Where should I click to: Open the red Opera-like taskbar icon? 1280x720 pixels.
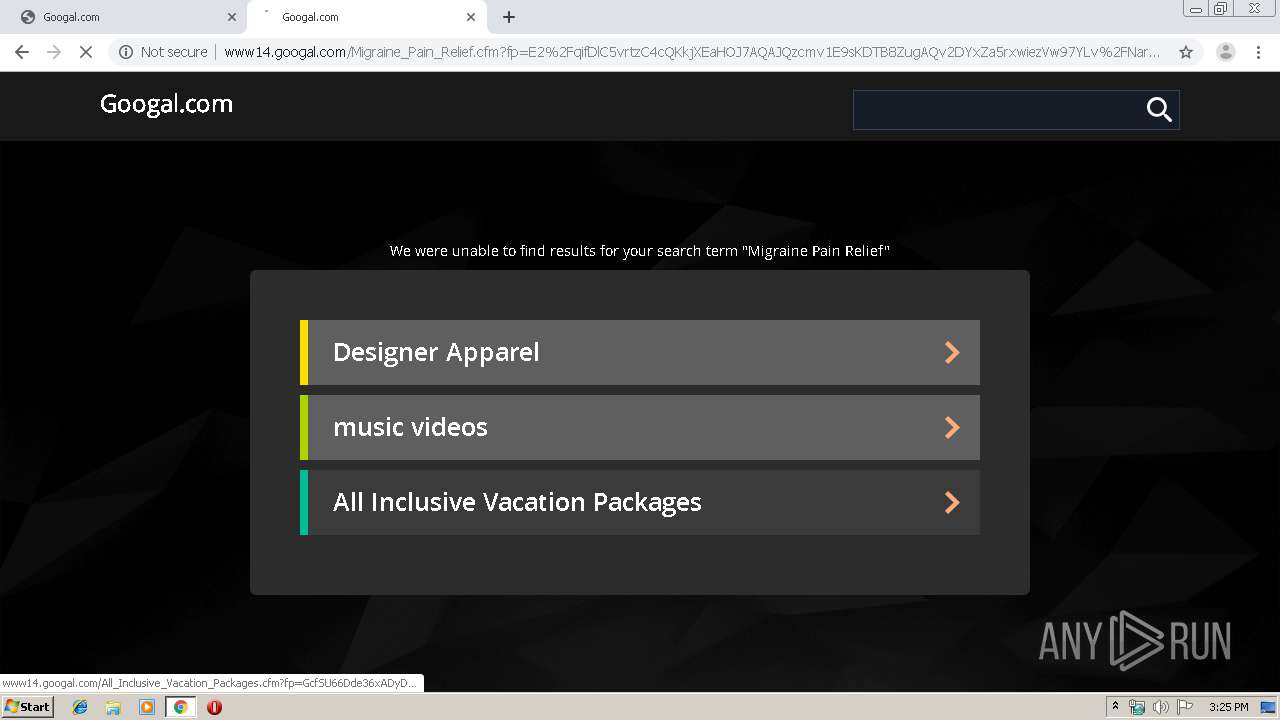tap(214, 707)
